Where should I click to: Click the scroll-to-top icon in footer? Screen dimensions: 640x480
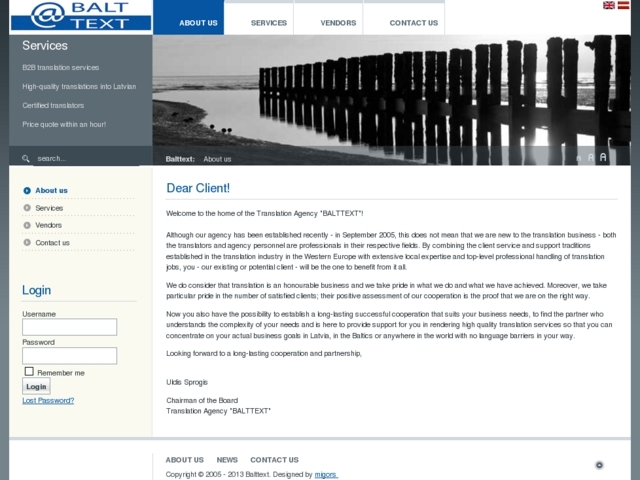(599, 465)
